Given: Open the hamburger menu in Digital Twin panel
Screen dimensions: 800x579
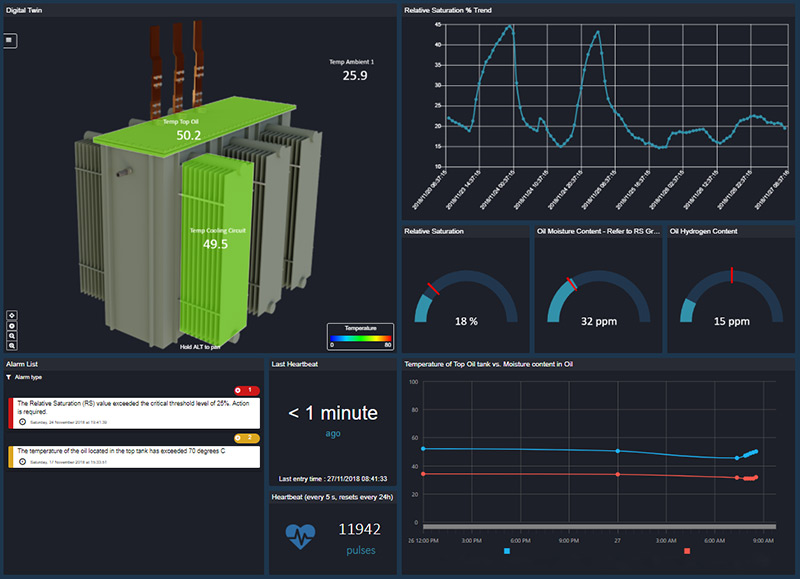Looking at the screenshot, I should 10,40.
